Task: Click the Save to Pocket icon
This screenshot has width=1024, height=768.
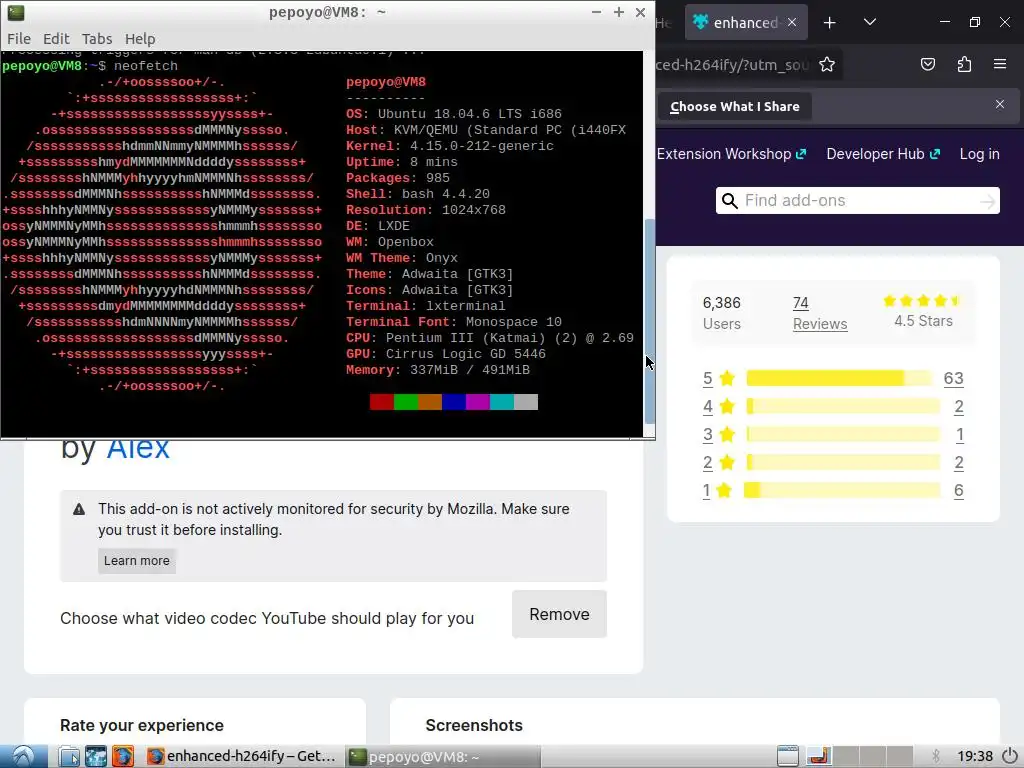Action: pyautogui.click(x=927, y=64)
